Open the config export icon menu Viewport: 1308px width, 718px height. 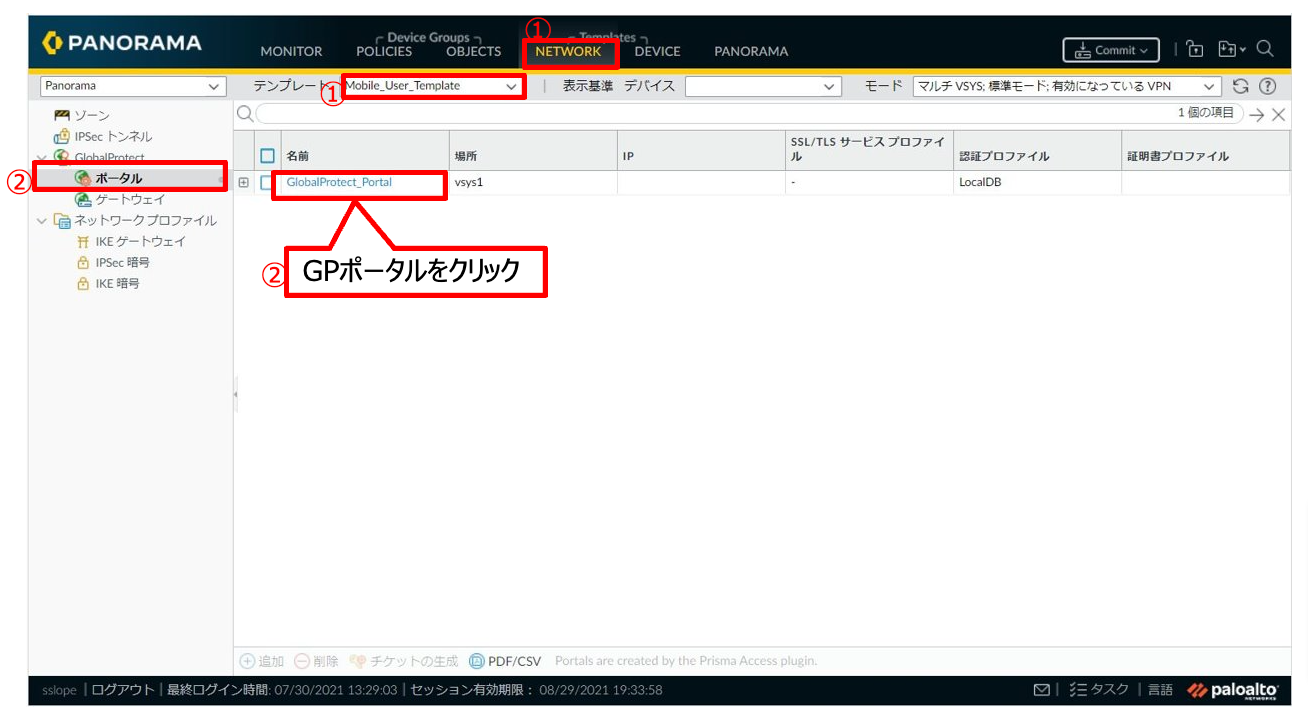click(x=1232, y=49)
